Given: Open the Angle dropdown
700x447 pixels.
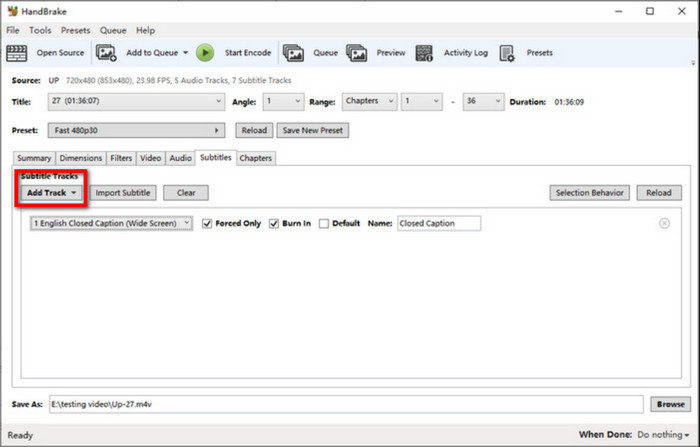Looking at the screenshot, I should coord(283,101).
